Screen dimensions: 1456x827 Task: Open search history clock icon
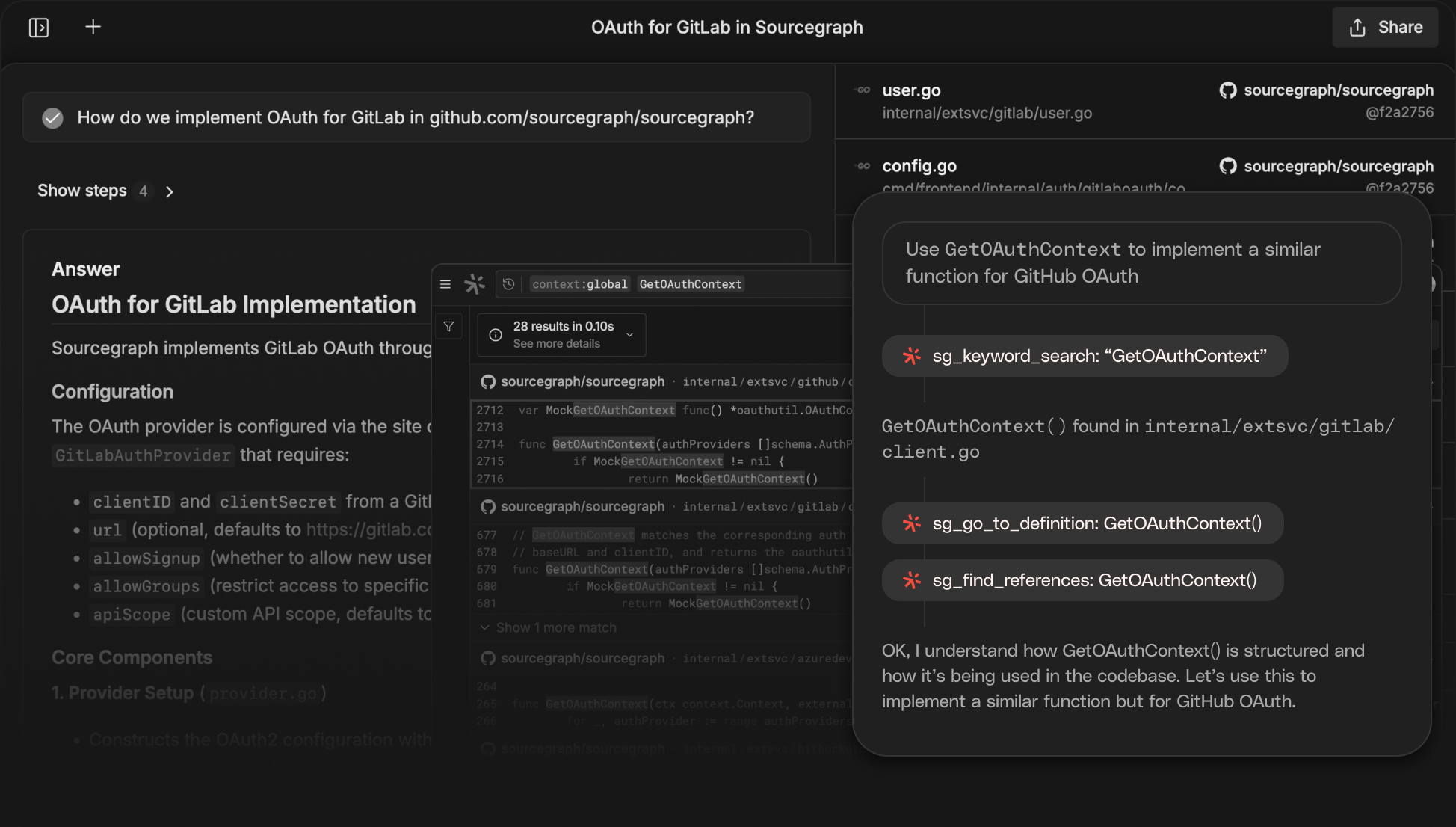(509, 284)
